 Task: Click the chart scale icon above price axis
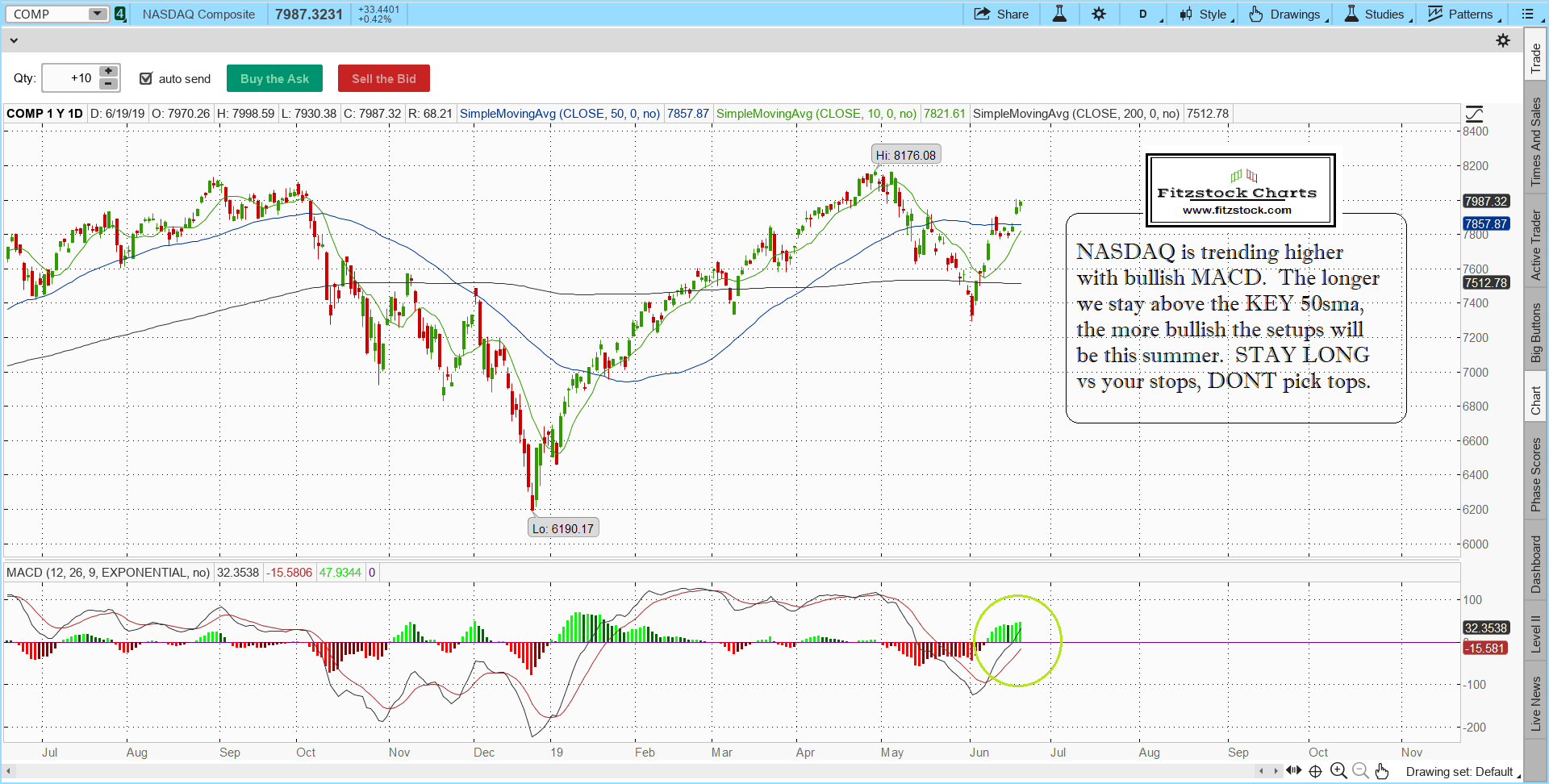tap(1474, 114)
